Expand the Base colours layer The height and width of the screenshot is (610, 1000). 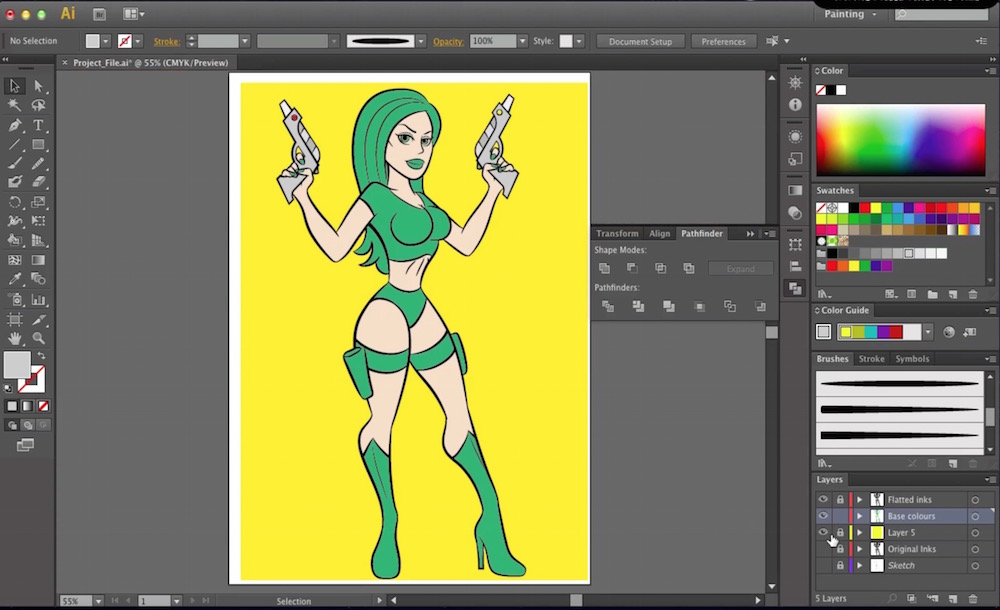[x=860, y=516]
